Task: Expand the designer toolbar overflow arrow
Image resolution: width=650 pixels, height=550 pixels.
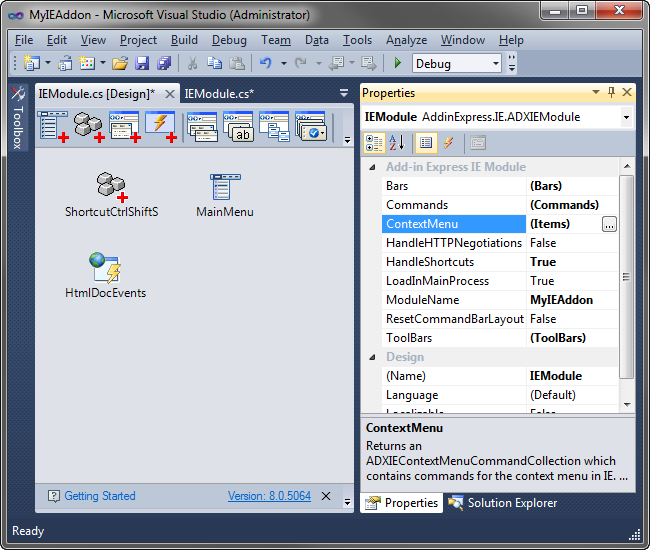Action: tap(347, 141)
